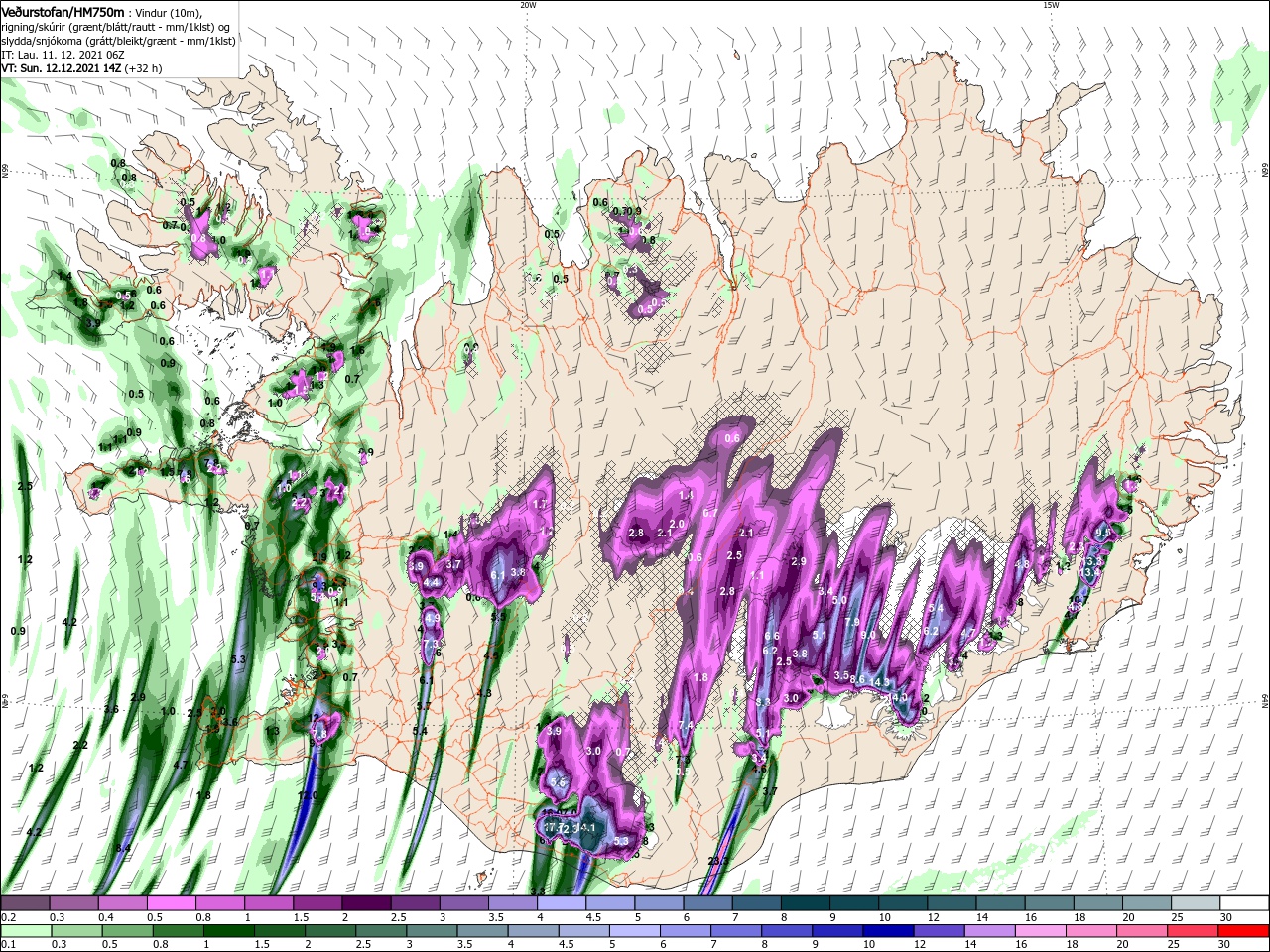Select the green bottom swatch between 0.5 and 0.8
The height and width of the screenshot is (952, 1270).
pos(129,931)
